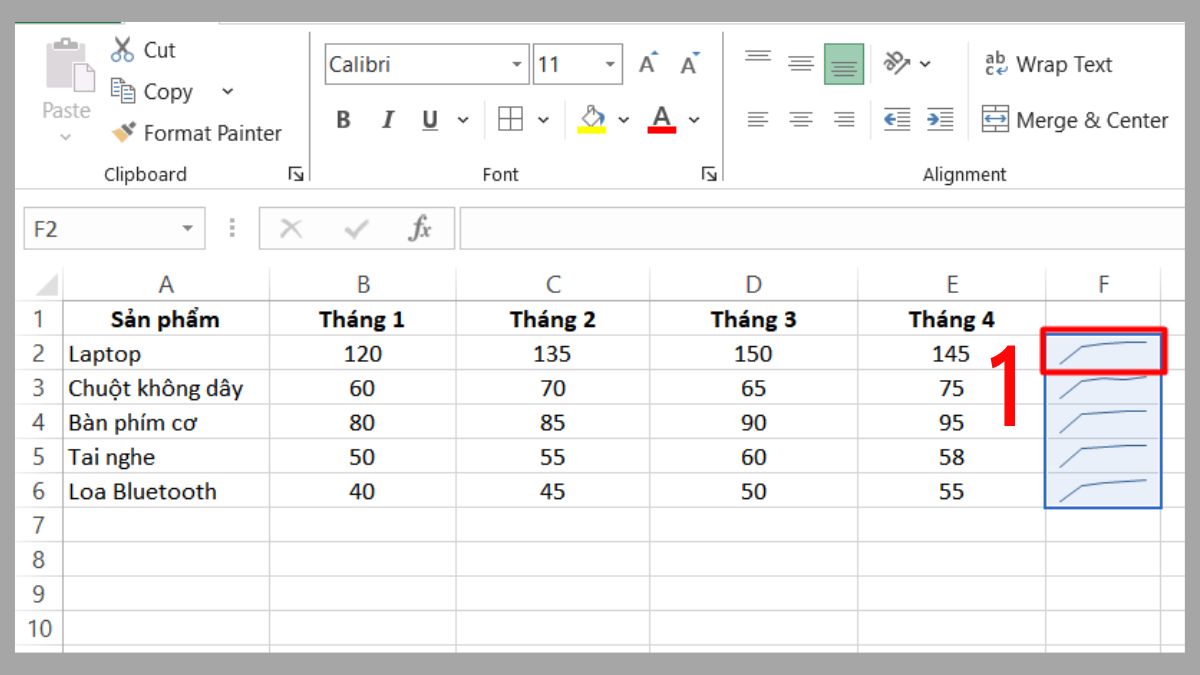Apply center alignment to the selection
The width and height of the screenshot is (1200, 675).
[800, 119]
